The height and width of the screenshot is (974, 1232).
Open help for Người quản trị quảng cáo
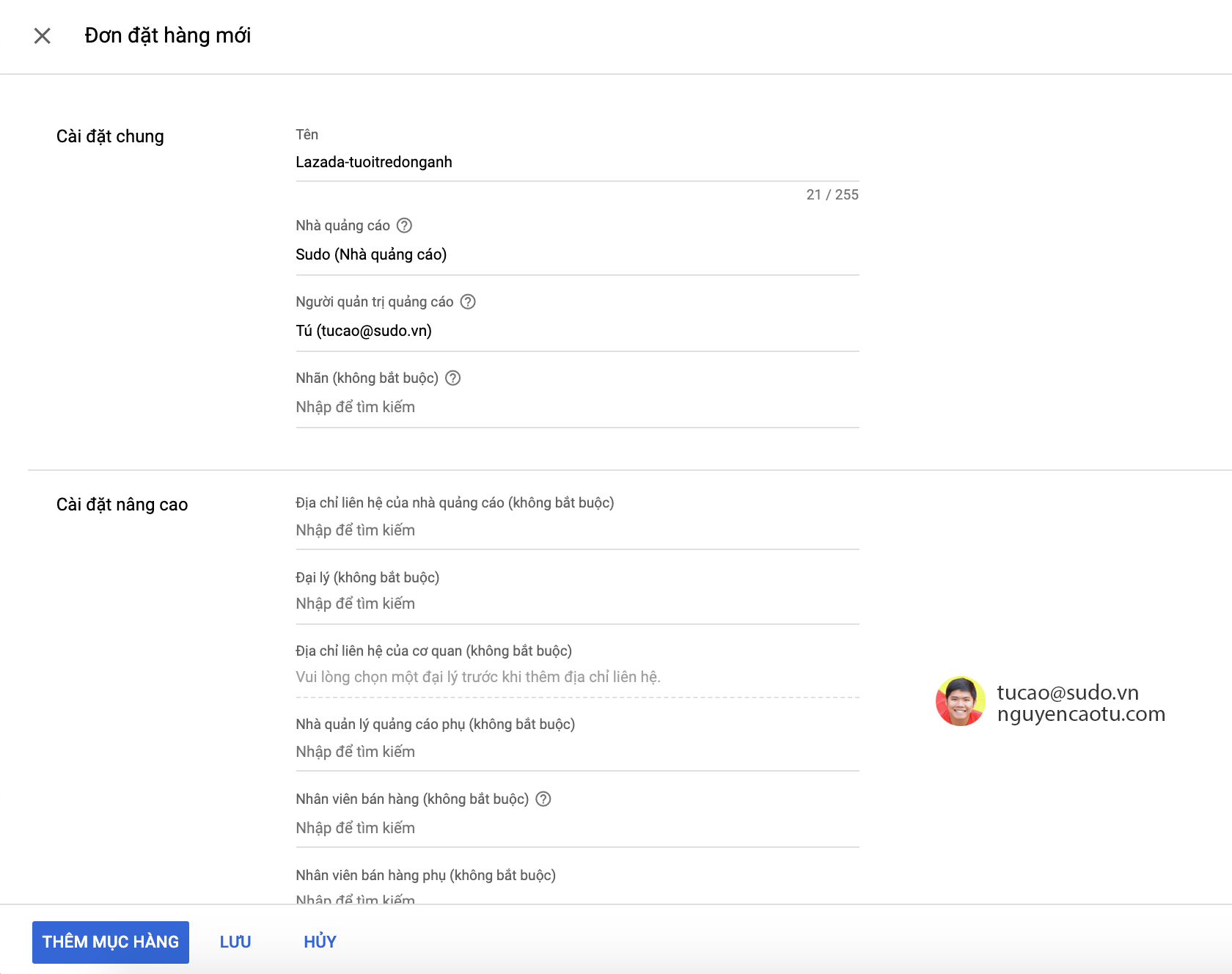click(468, 302)
